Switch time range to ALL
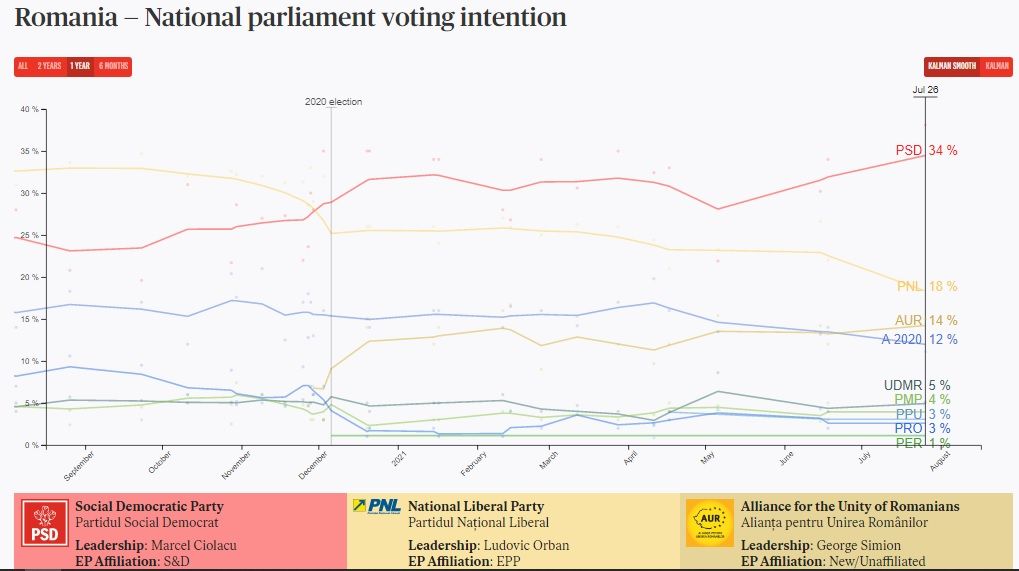 pos(23,67)
